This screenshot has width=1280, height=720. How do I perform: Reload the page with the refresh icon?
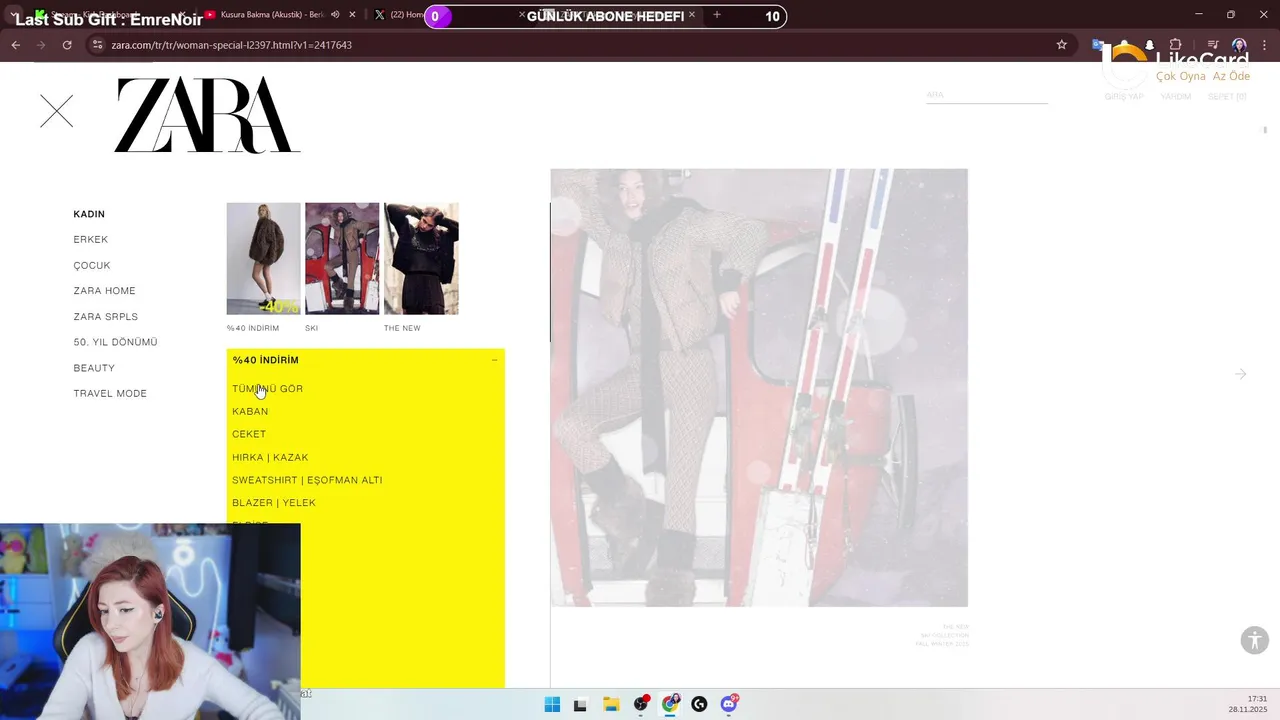pos(67,45)
